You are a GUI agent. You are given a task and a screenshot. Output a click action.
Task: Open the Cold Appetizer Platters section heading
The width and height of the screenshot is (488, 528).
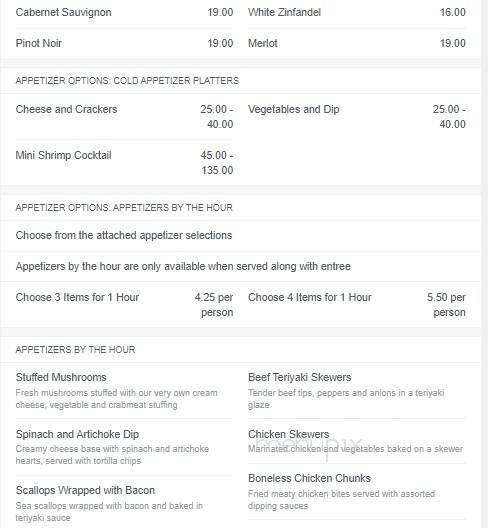(x=127, y=81)
